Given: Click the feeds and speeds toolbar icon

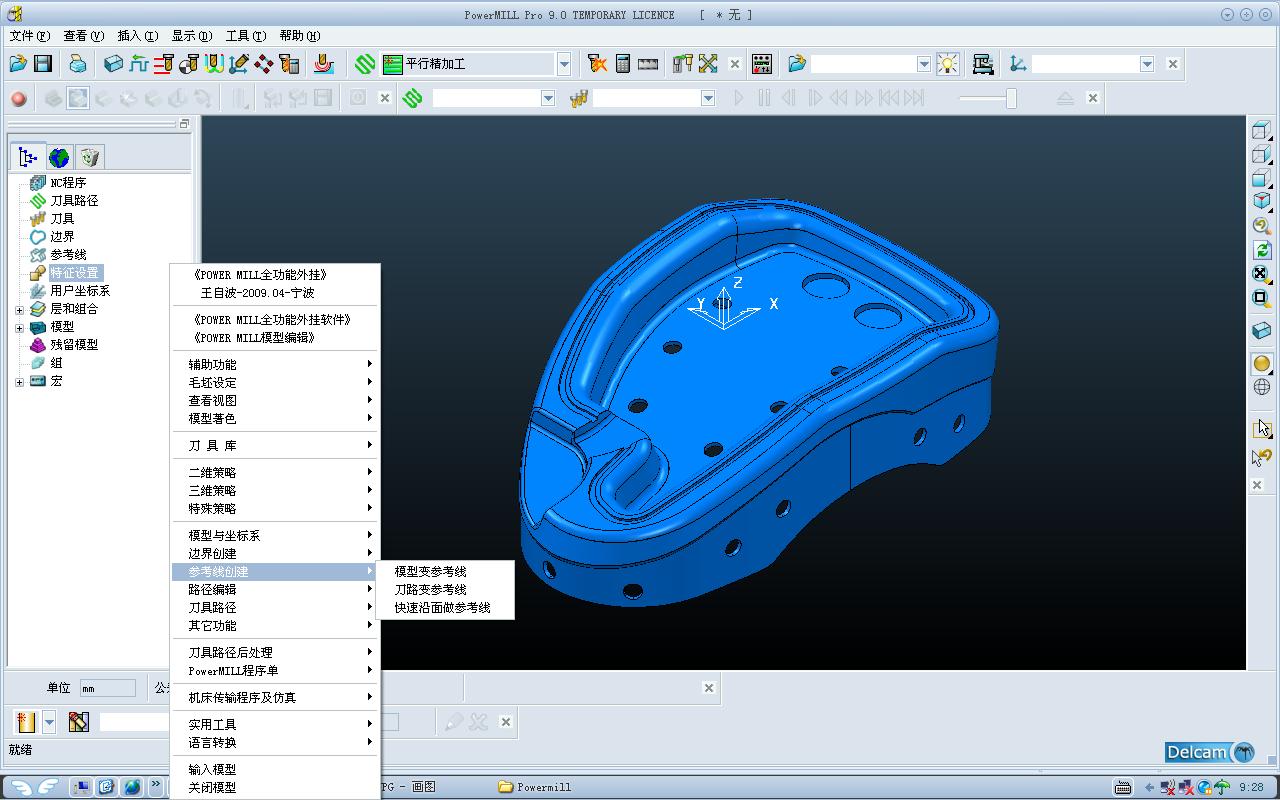Looking at the screenshot, I should click(x=139, y=64).
